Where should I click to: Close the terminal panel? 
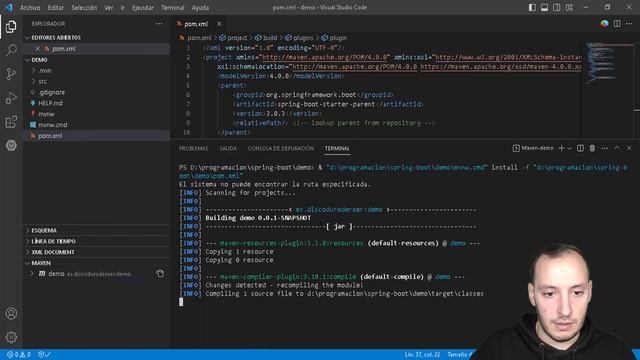629,148
